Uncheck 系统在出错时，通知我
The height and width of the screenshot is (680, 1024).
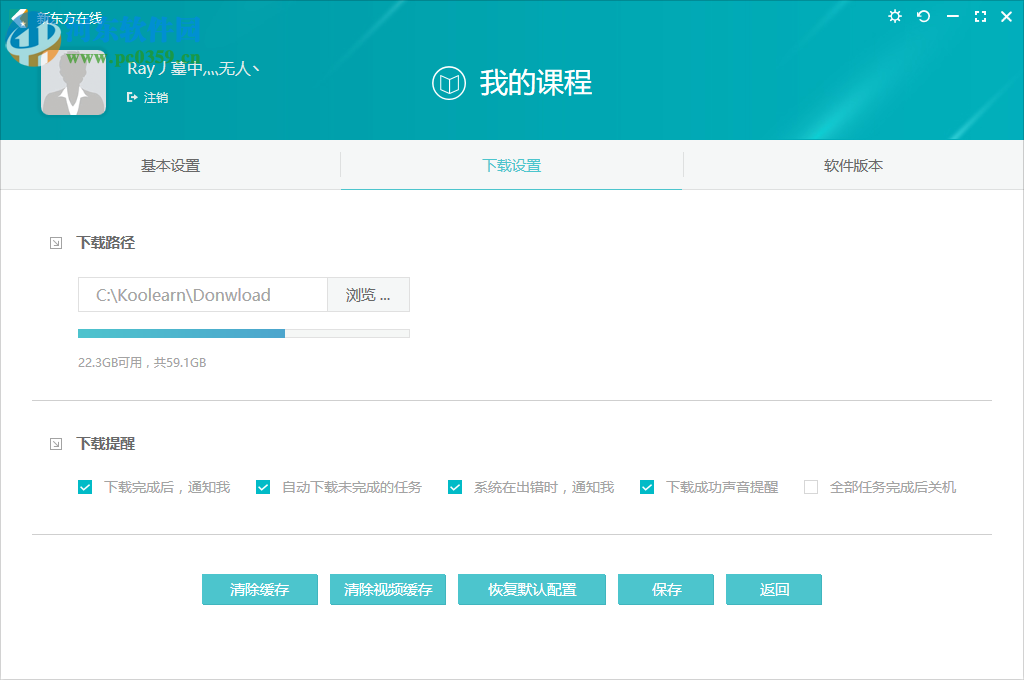(455, 487)
